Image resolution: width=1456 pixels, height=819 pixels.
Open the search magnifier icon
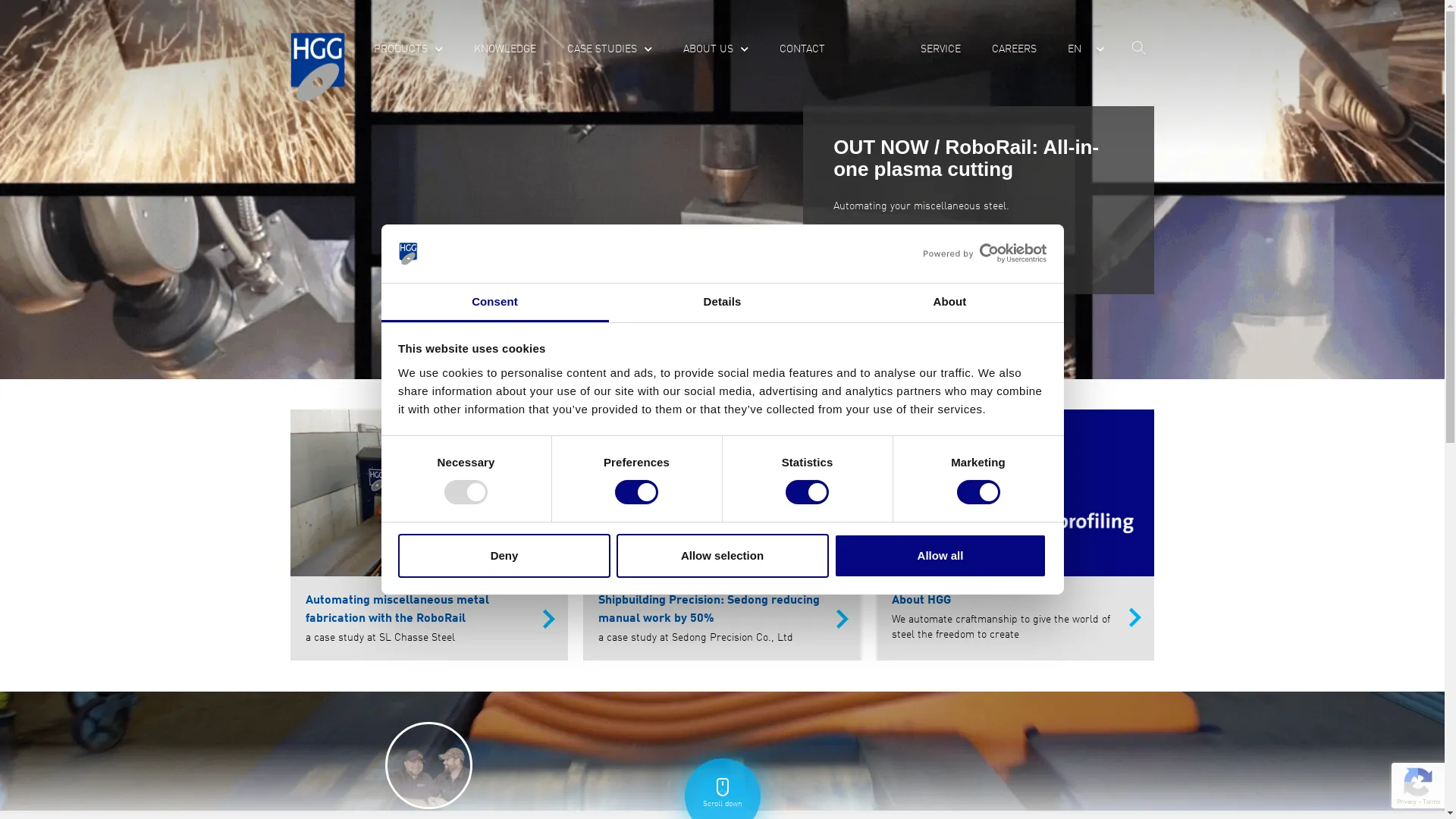(x=1138, y=49)
